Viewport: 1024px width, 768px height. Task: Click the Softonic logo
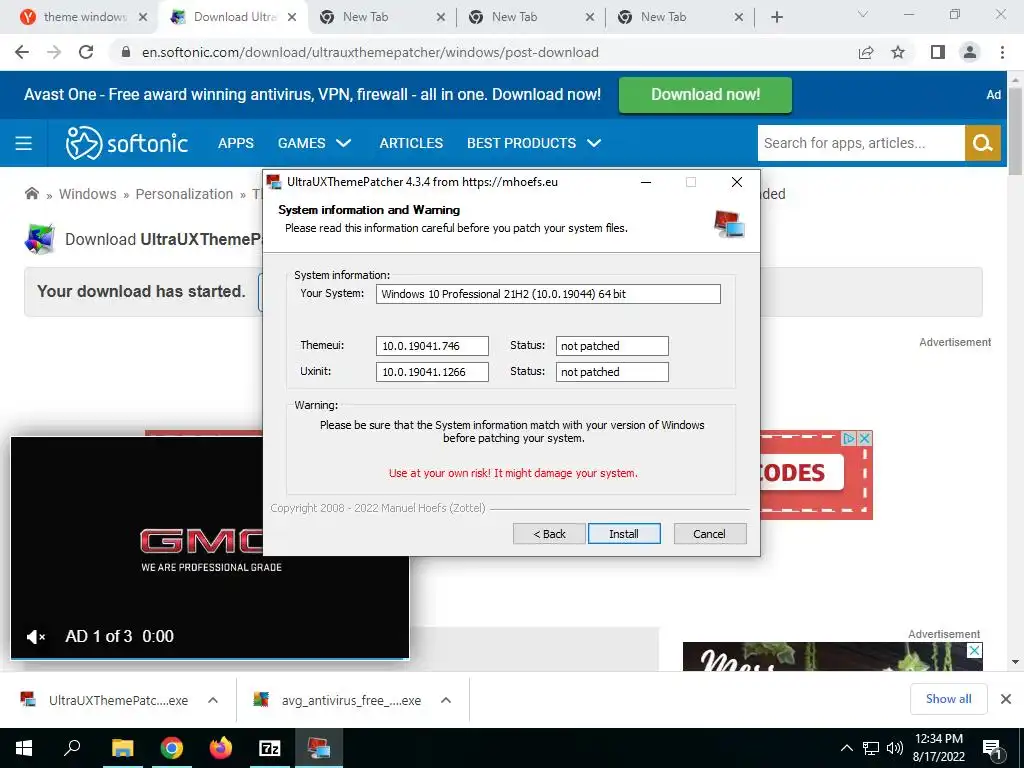pos(127,143)
